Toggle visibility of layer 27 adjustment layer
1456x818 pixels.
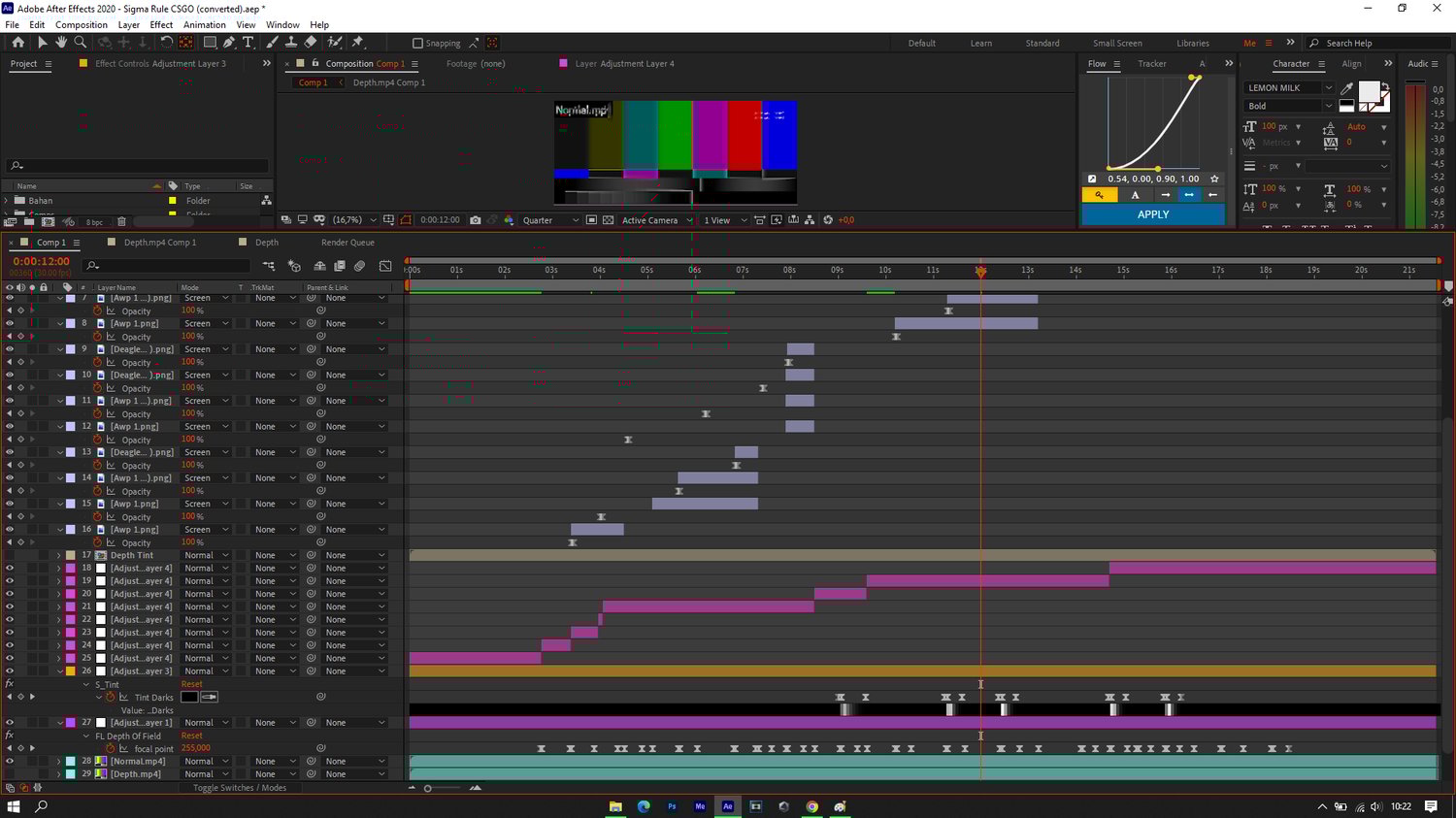10,723
